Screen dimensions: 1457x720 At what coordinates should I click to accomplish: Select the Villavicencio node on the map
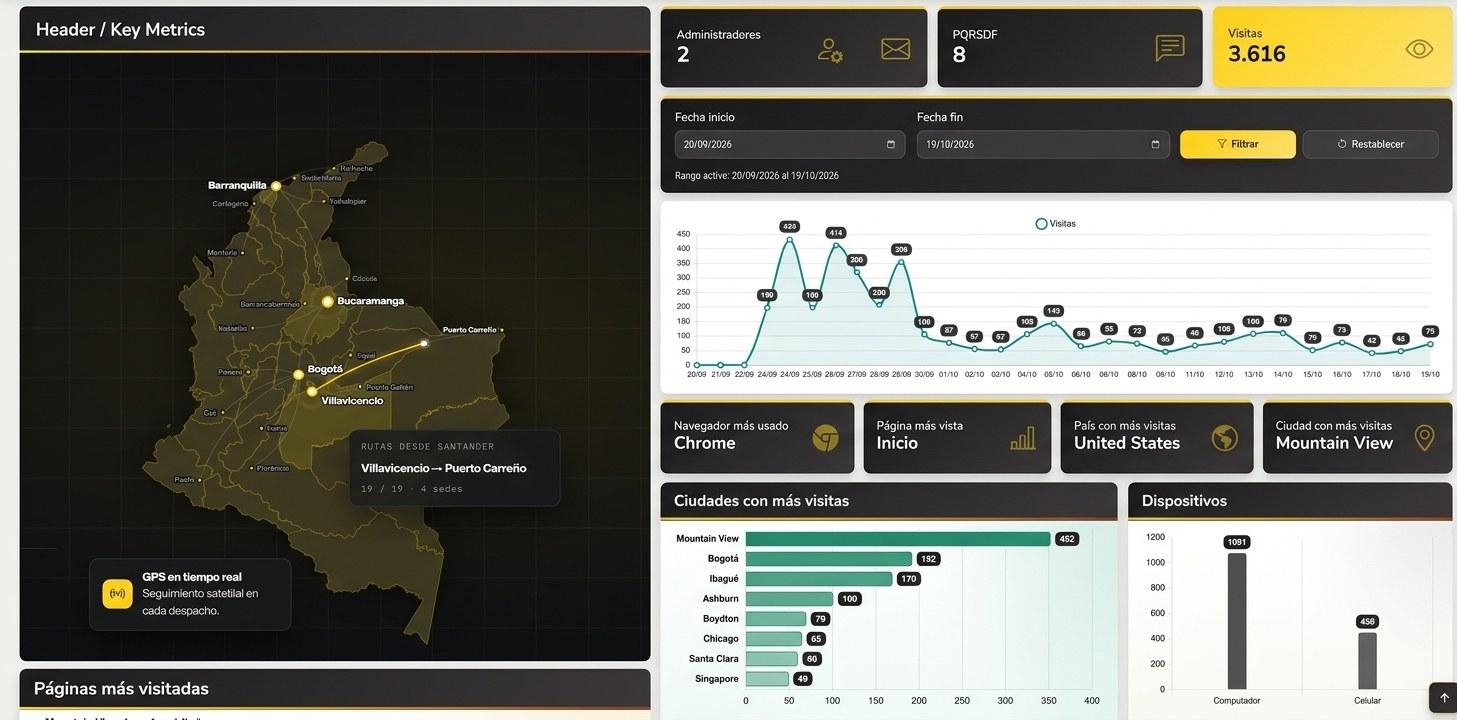312,391
